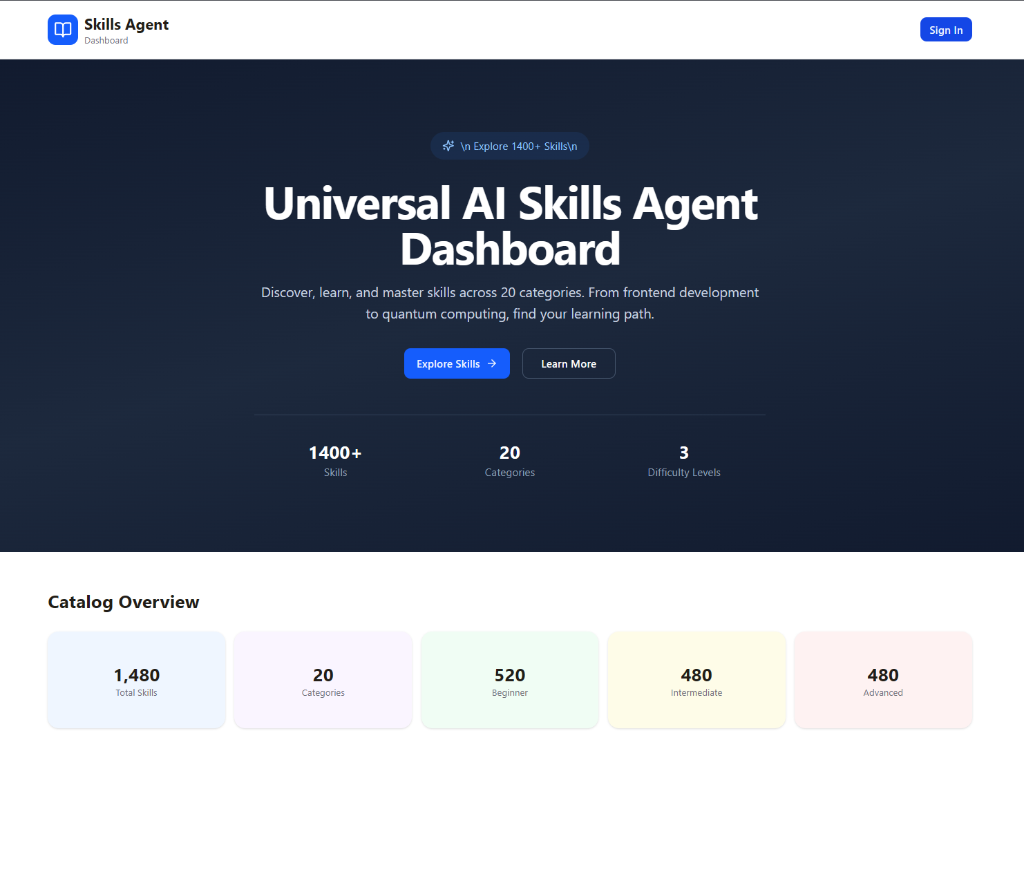This screenshot has height=886, width=1024.
Task: Click the Catalog Overview heading
Action: [123, 602]
